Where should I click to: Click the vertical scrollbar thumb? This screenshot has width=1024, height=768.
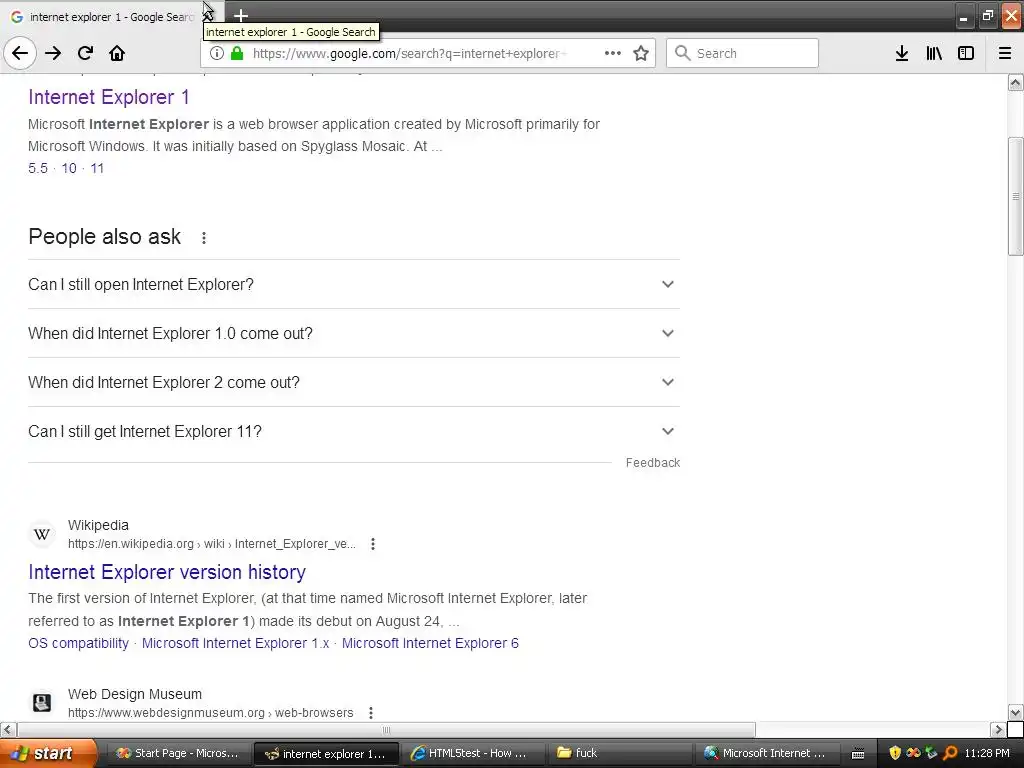(1015, 196)
